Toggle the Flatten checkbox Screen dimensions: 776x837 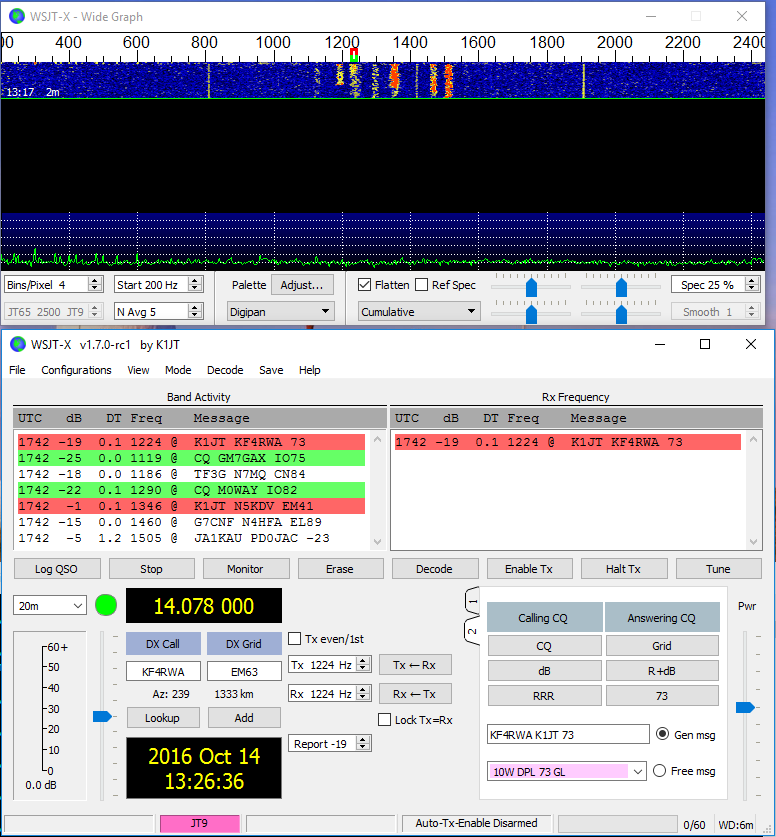pos(365,285)
